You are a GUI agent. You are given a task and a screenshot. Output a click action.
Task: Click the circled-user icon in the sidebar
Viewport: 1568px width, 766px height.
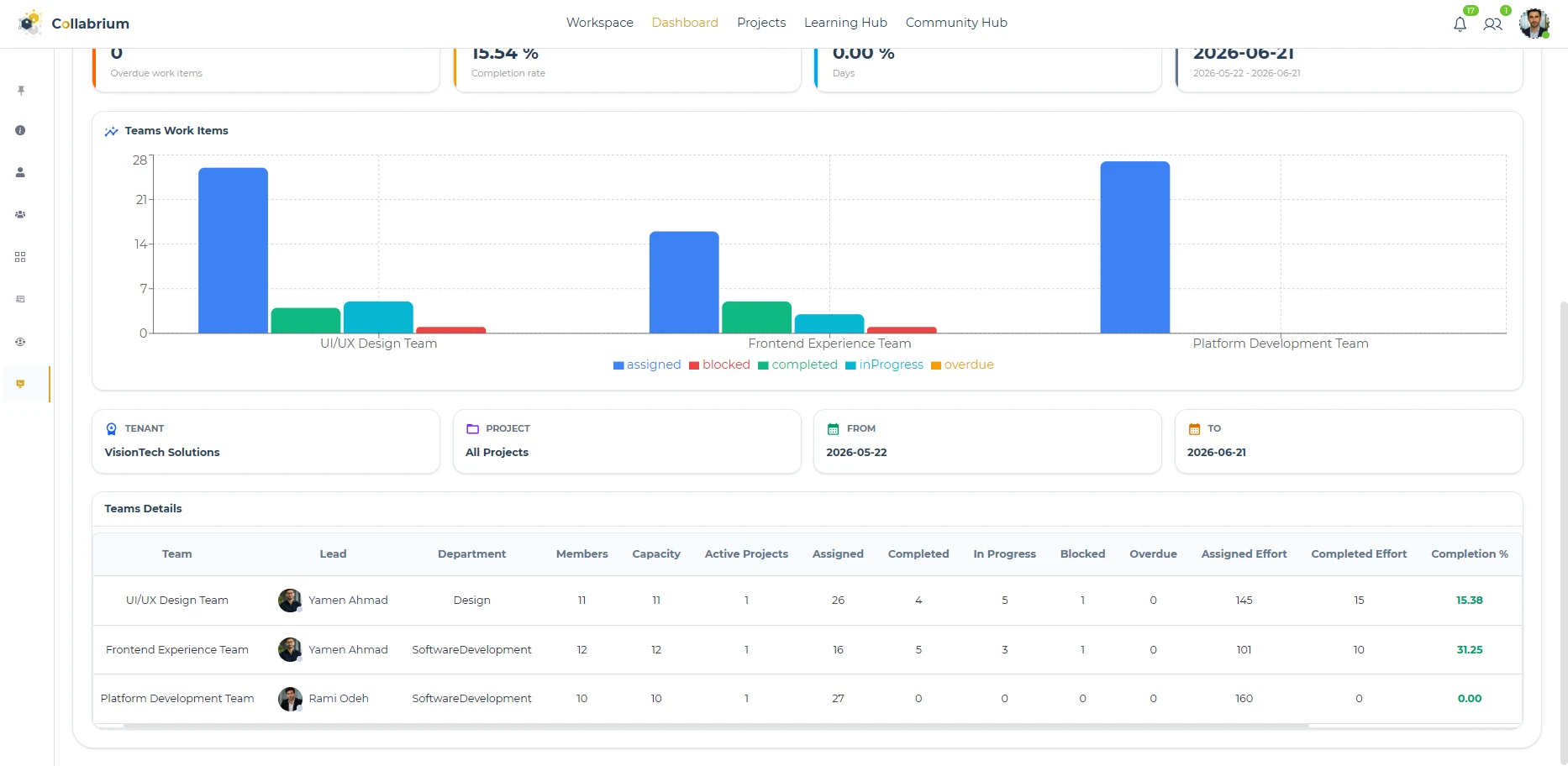(20, 342)
